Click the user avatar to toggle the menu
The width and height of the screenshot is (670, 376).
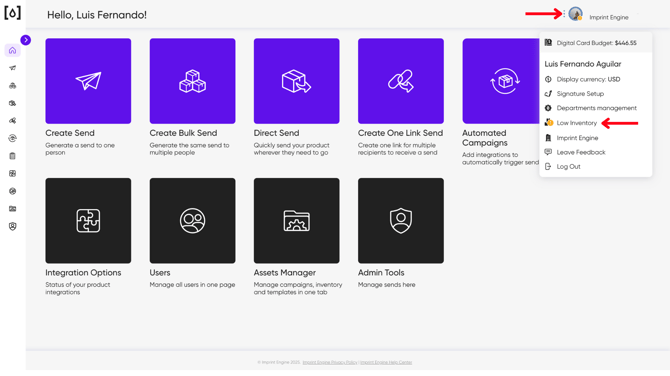click(x=576, y=14)
